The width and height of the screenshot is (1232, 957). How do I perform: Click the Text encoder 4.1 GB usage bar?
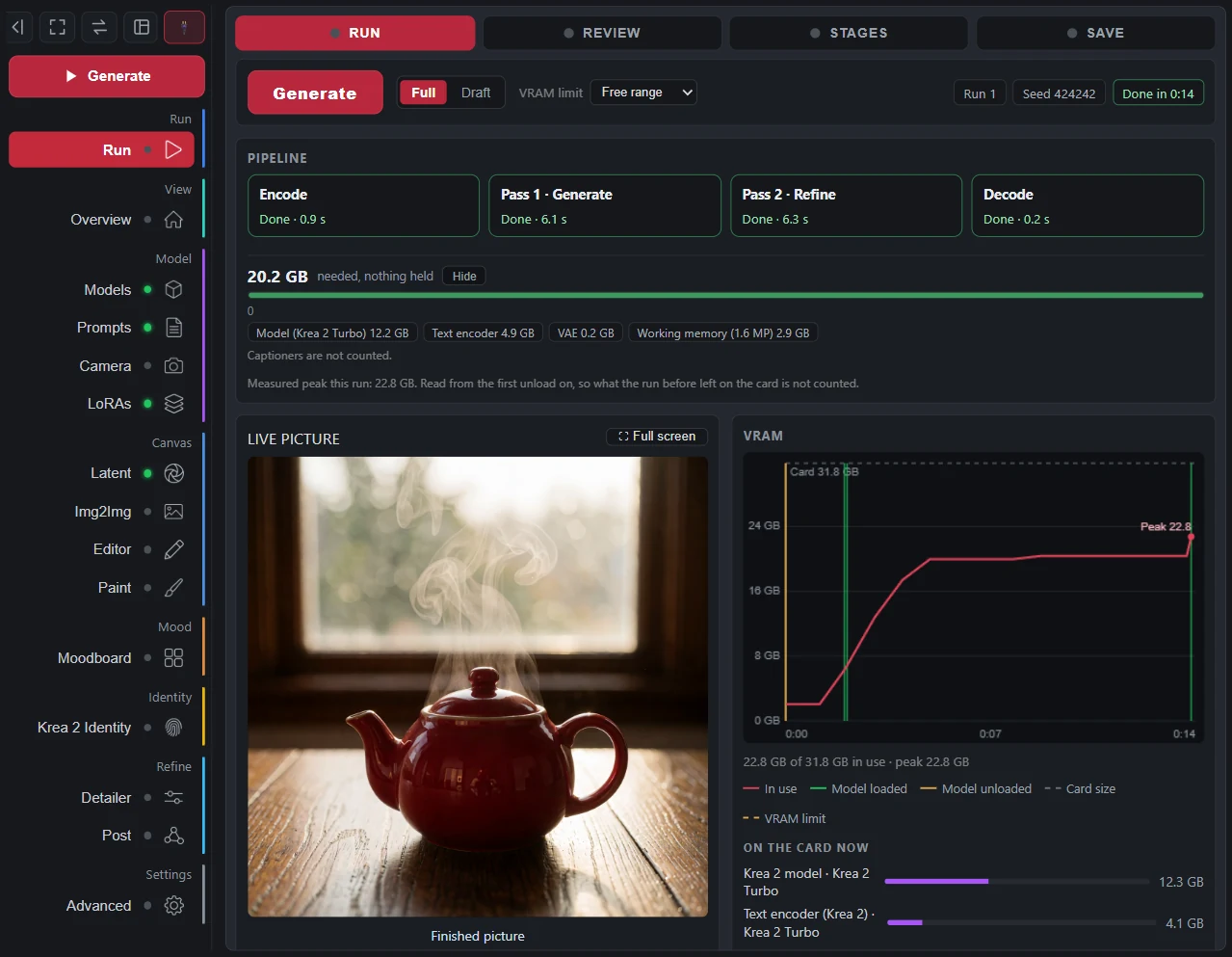[x=1021, y=923]
